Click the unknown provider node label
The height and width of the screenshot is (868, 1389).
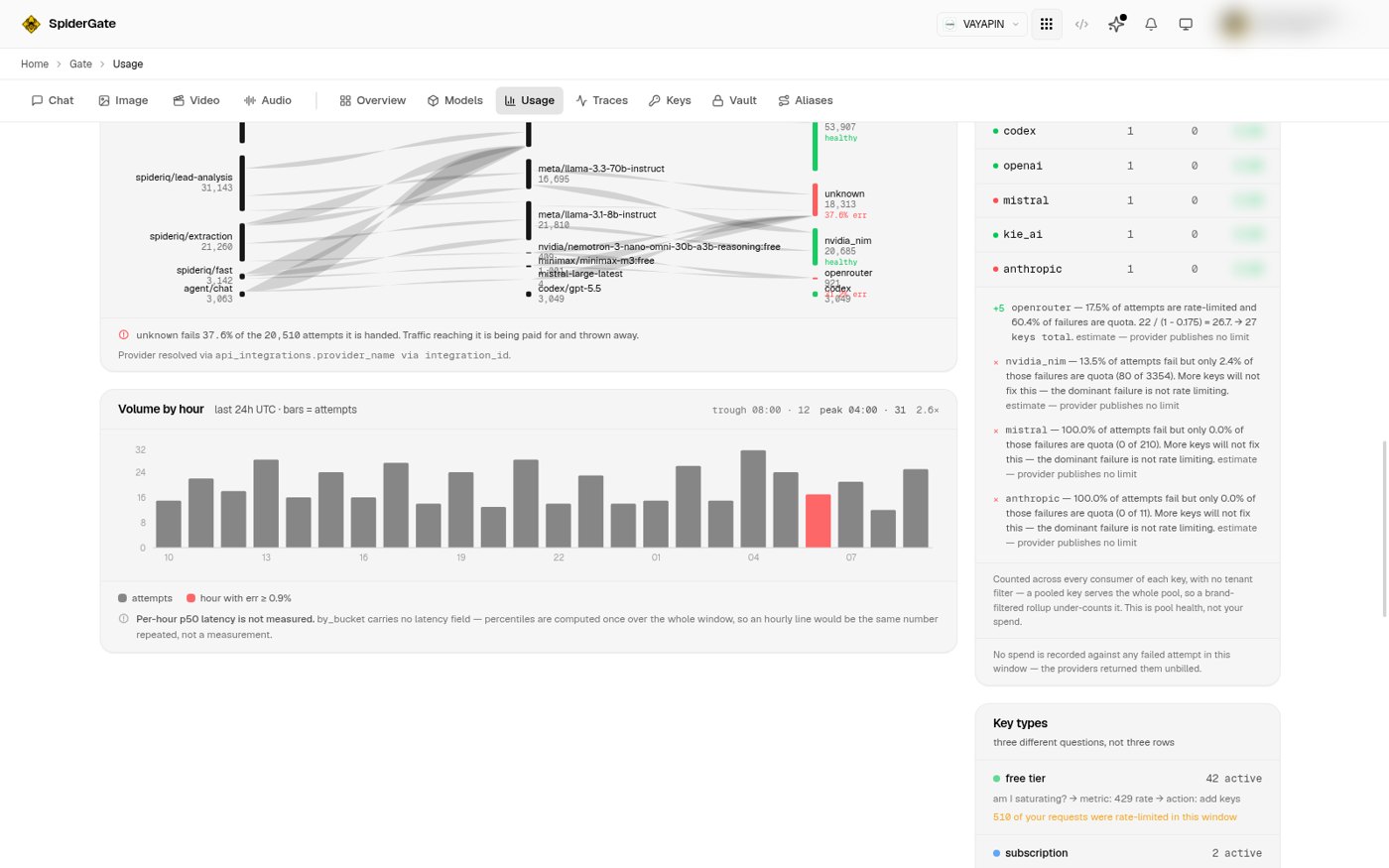pyautogui.click(x=844, y=193)
